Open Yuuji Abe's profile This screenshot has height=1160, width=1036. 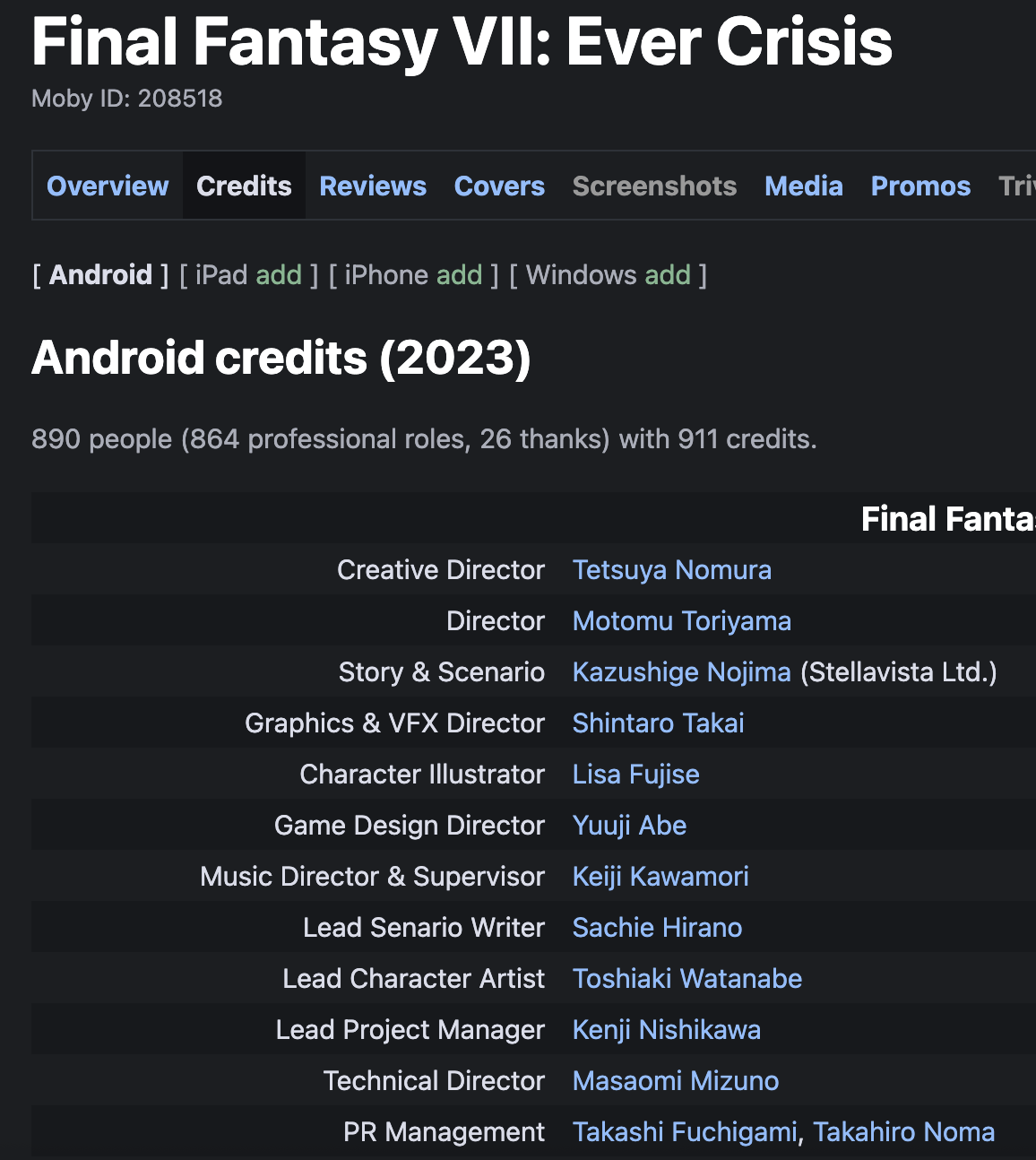[630, 826]
